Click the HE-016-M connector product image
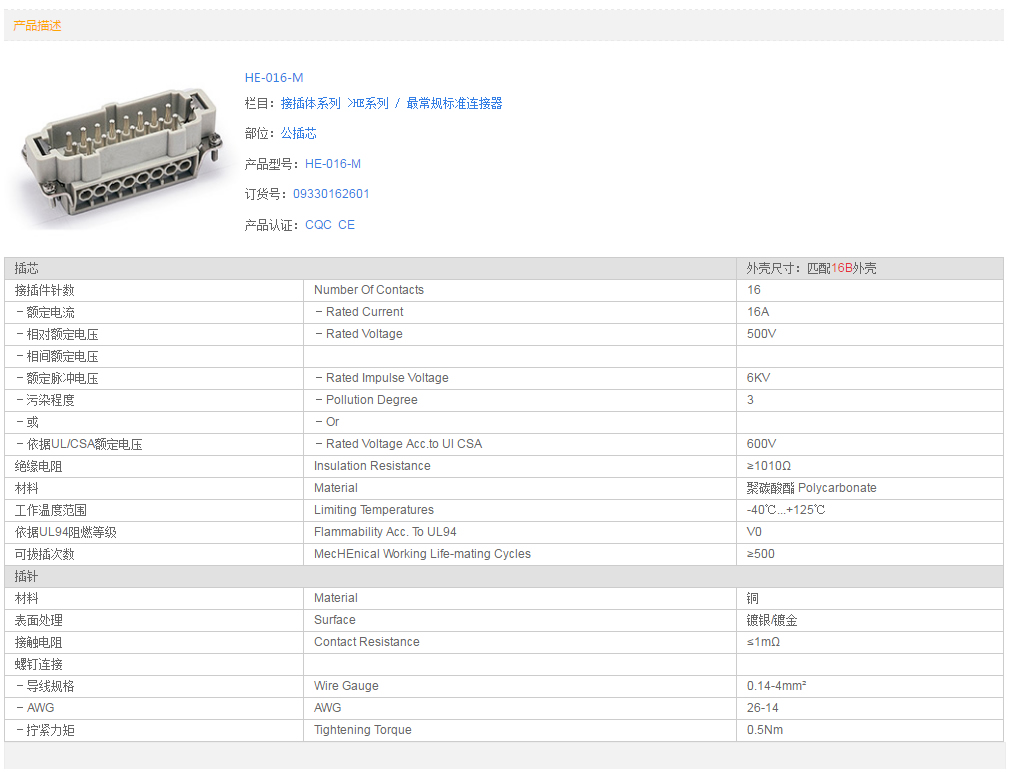The height and width of the screenshot is (774, 1009). click(x=122, y=151)
